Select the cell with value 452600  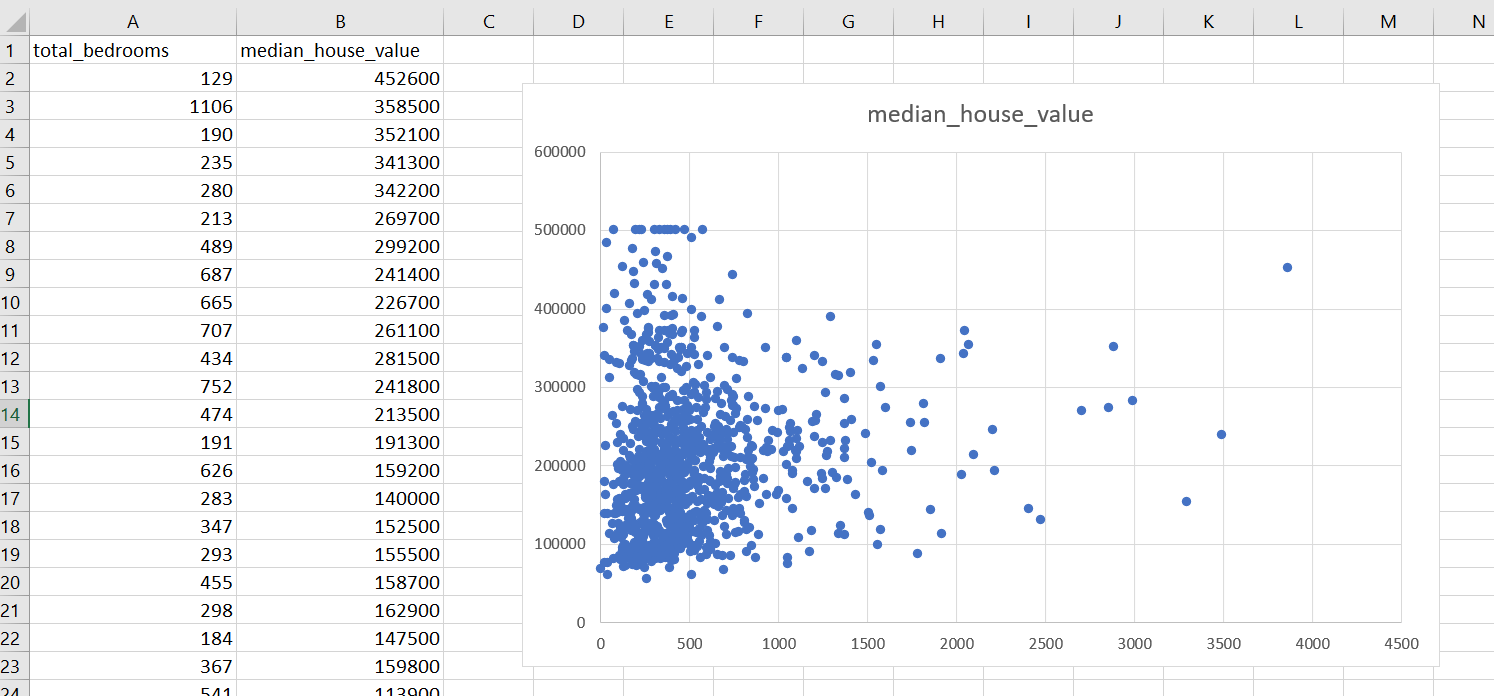click(x=410, y=78)
